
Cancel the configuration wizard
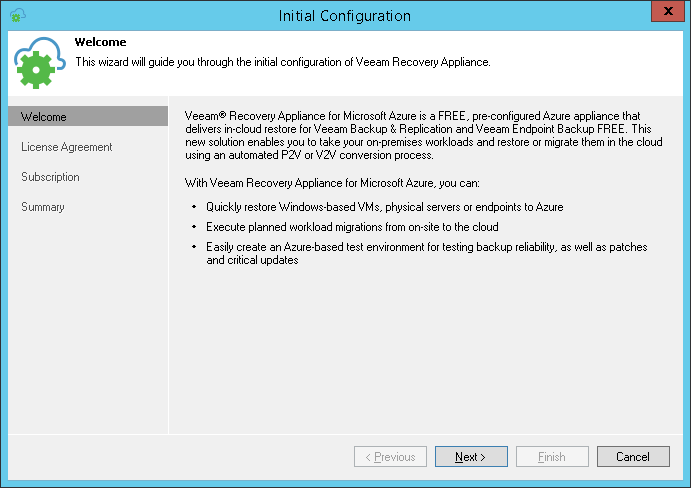coord(633,457)
